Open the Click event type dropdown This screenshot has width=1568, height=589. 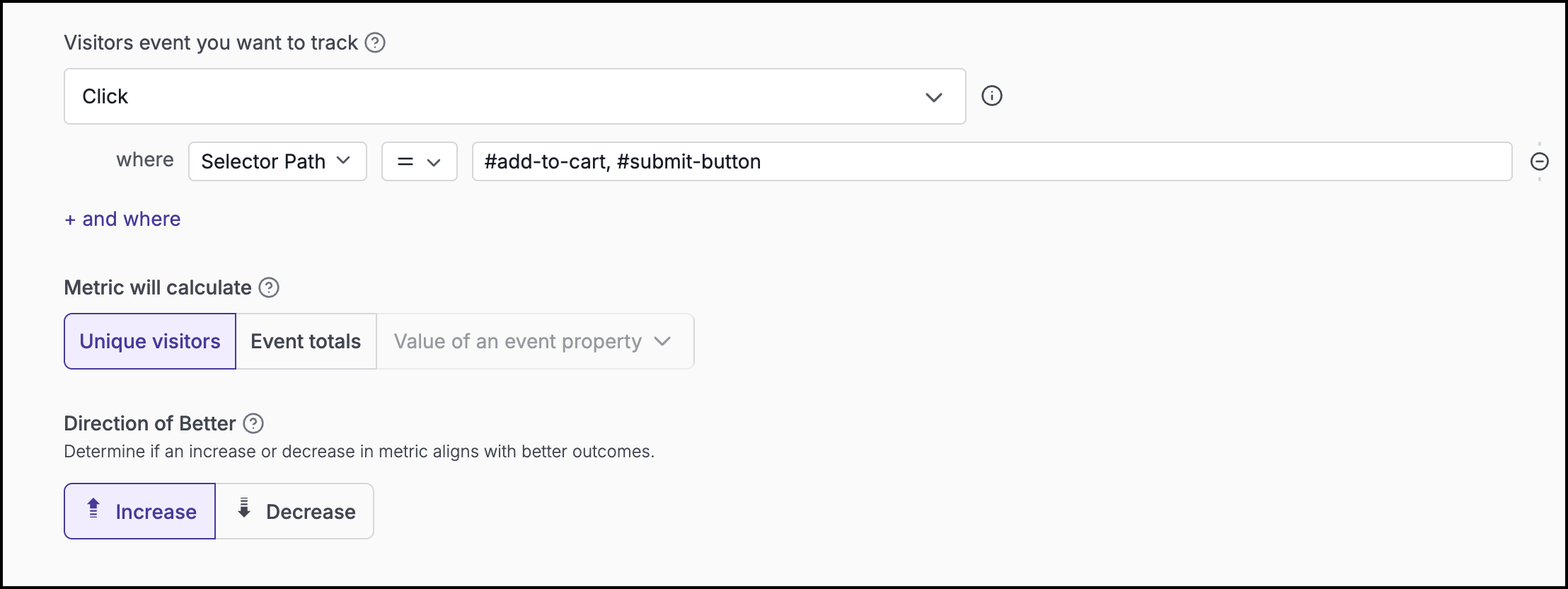coord(514,96)
